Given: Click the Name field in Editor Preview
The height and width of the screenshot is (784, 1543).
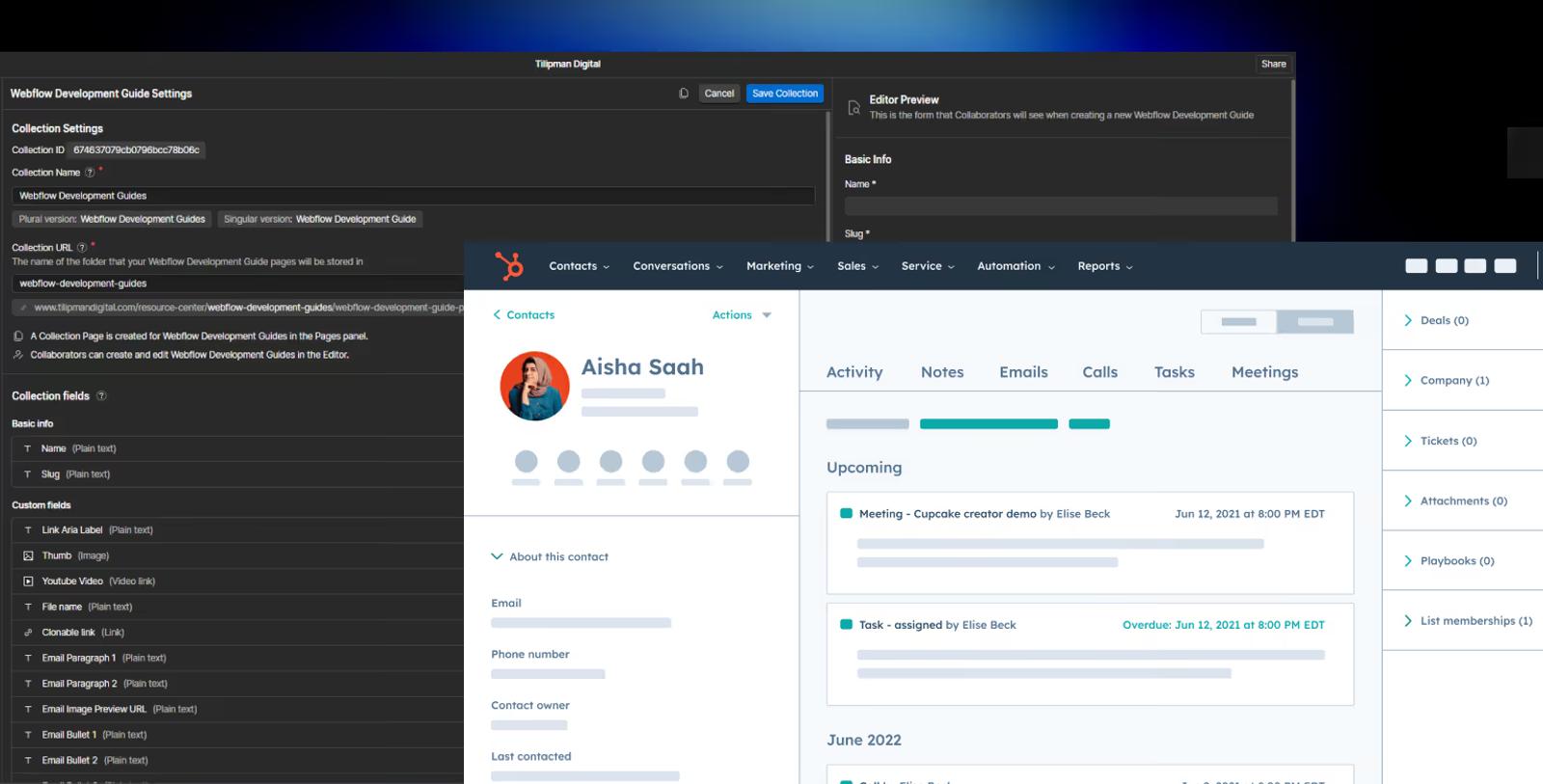Looking at the screenshot, I should coord(1061,205).
